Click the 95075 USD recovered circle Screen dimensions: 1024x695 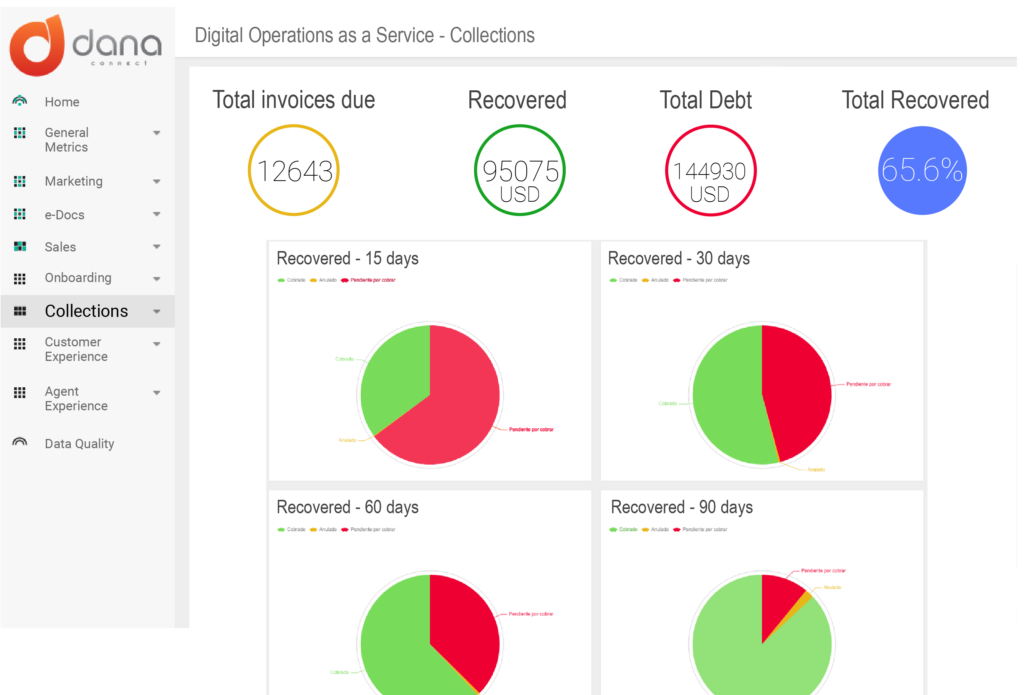pyautogui.click(x=520, y=170)
